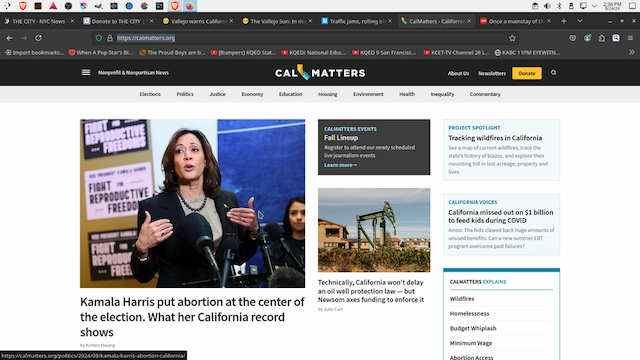This screenshot has width=640, height=360.
Task: Switch to Vallejo warns California tab
Action: click(x=198, y=21)
